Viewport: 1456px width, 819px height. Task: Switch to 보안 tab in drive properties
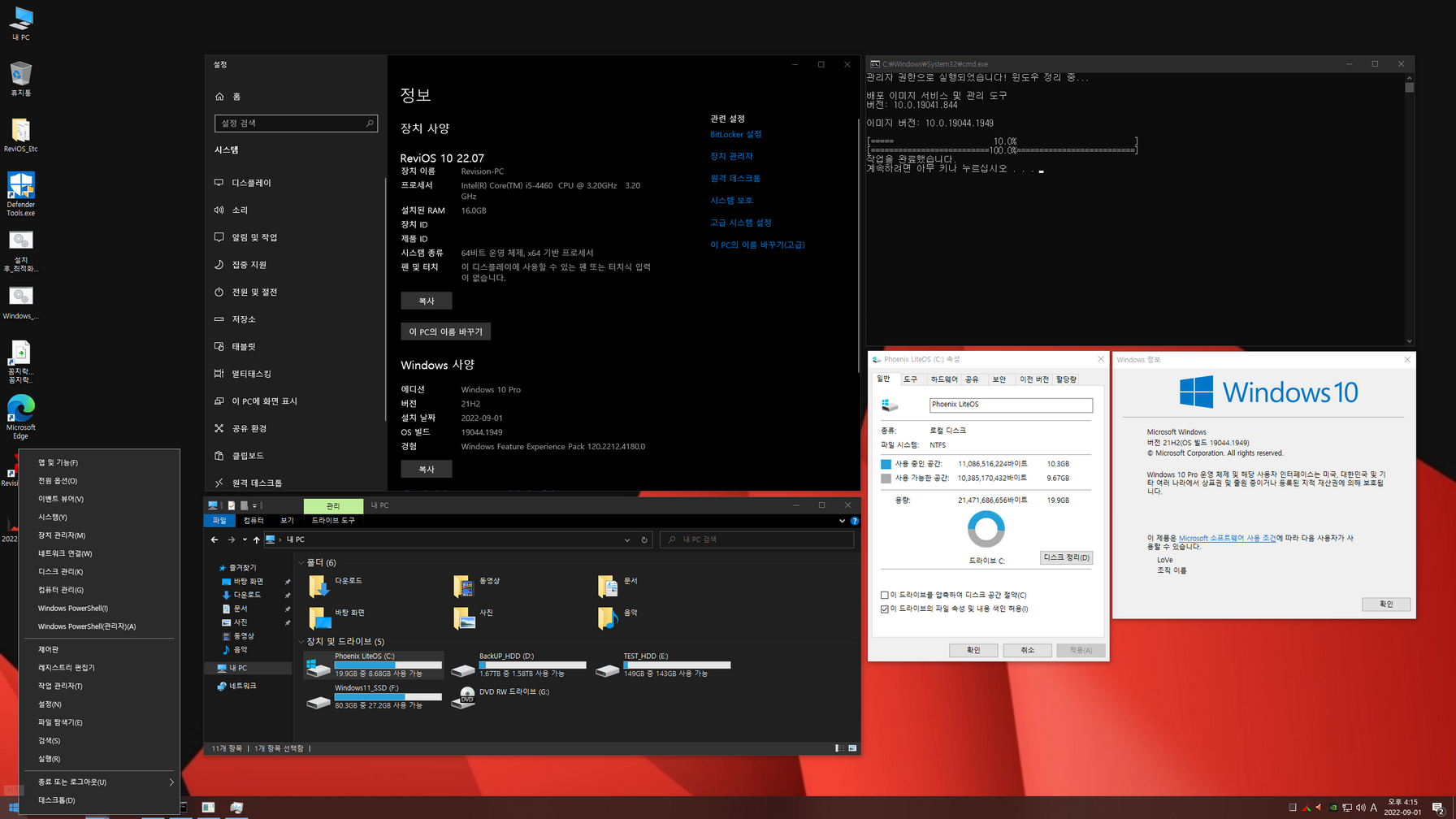click(999, 379)
